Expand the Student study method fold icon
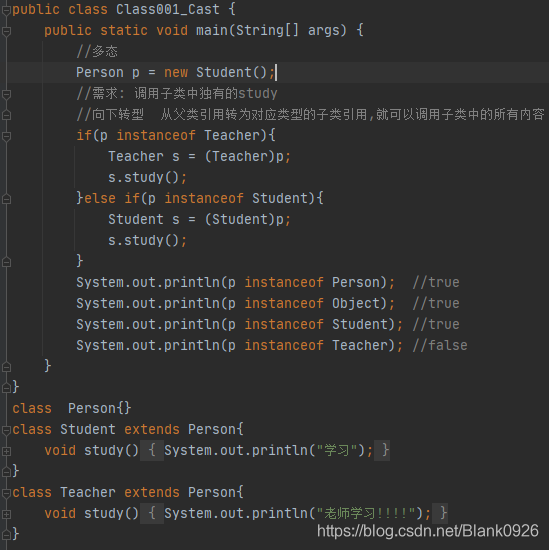Image resolution: width=549 pixels, height=550 pixels. click(6, 451)
